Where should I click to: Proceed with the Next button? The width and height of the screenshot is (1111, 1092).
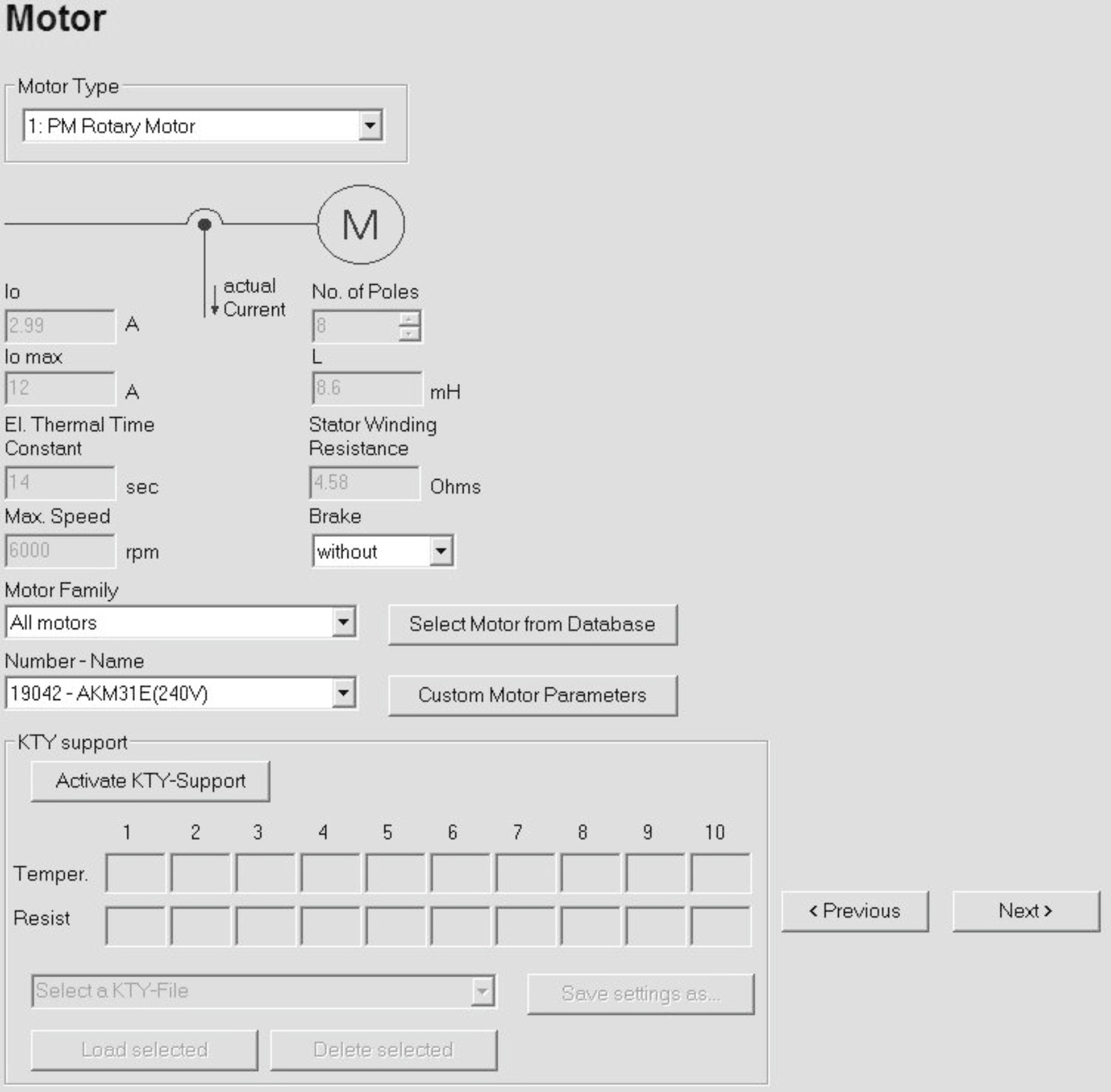[x=1025, y=911]
